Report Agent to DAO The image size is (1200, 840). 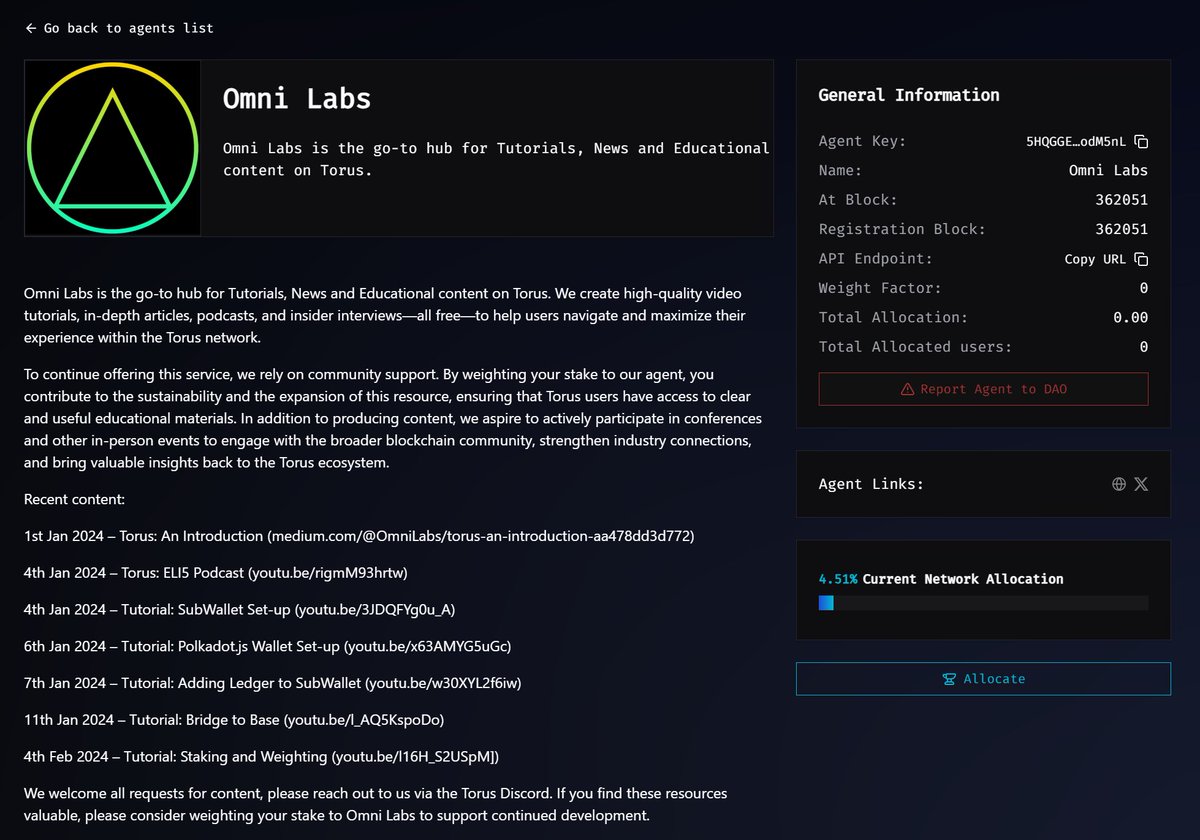tap(983, 389)
